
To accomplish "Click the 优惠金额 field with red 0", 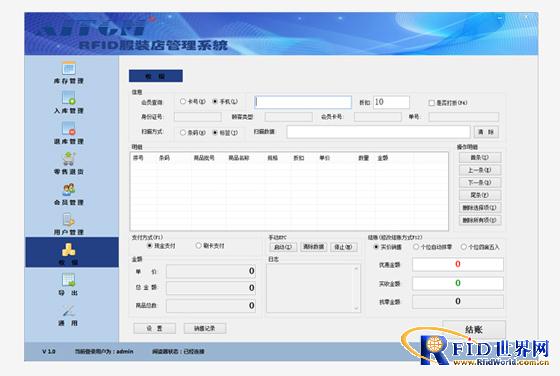I will click(x=458, y=265).
